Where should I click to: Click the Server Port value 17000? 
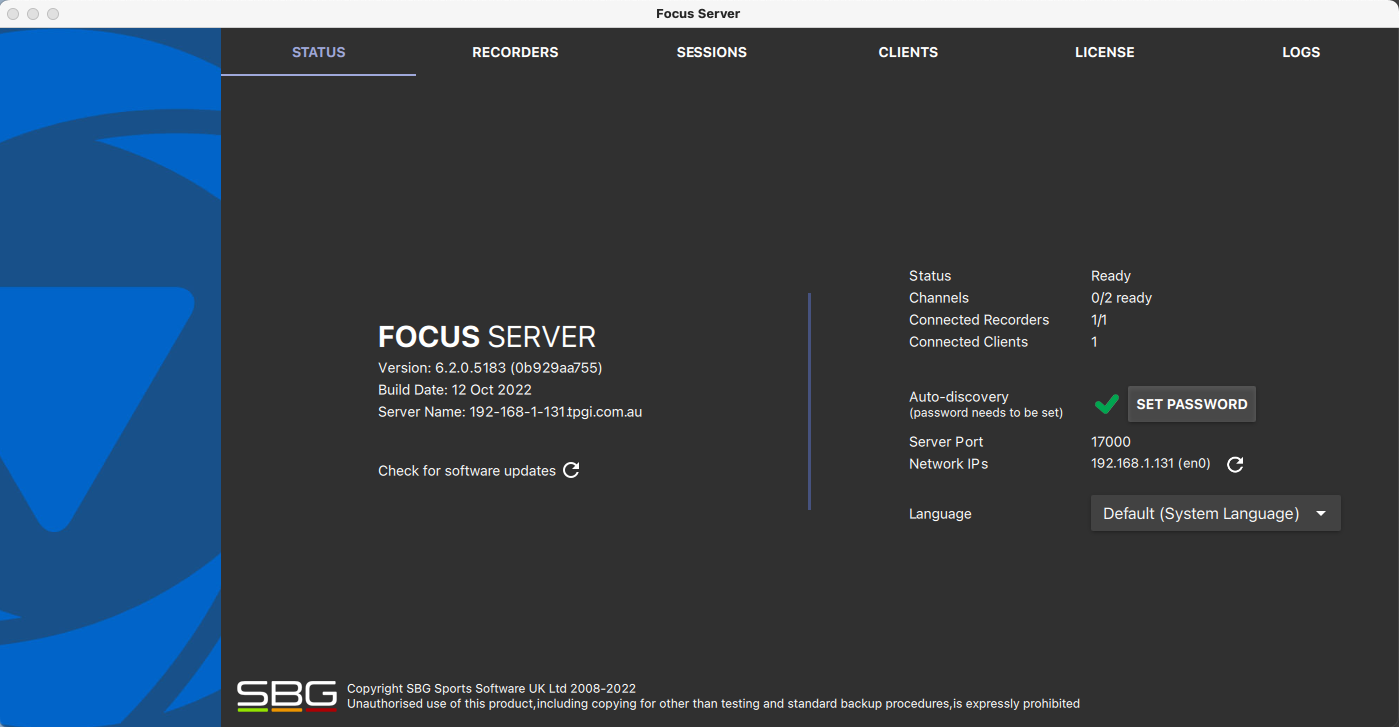pyautogui.click(x=1111, y=442)
